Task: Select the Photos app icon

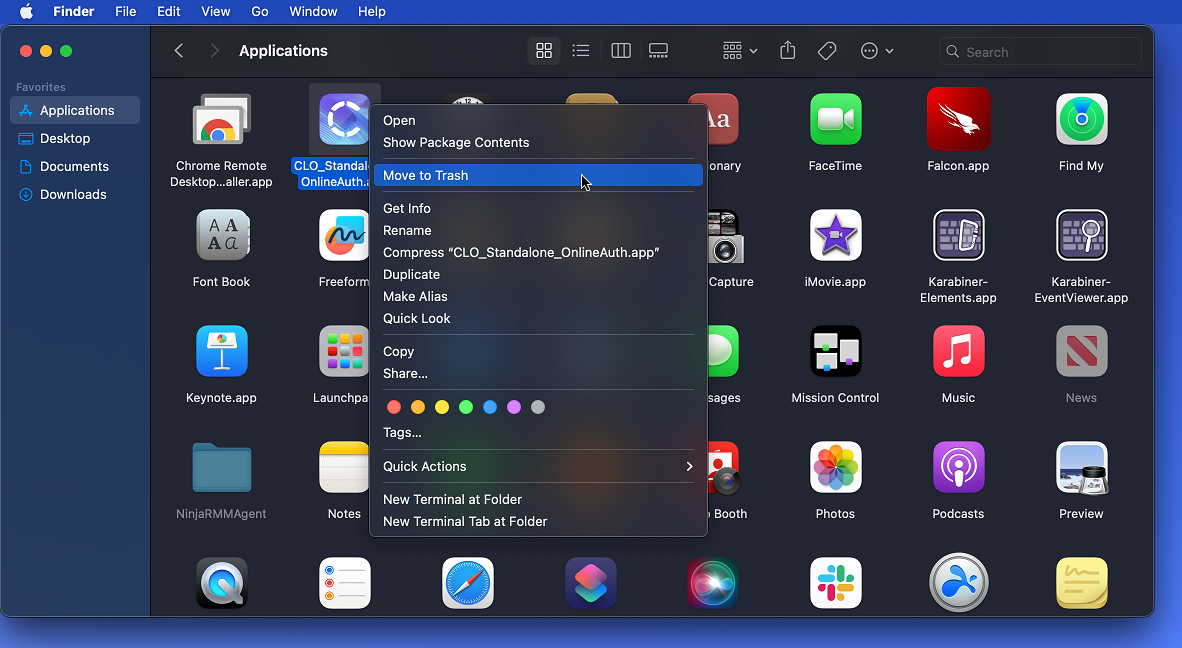Action: click(835, 467)
